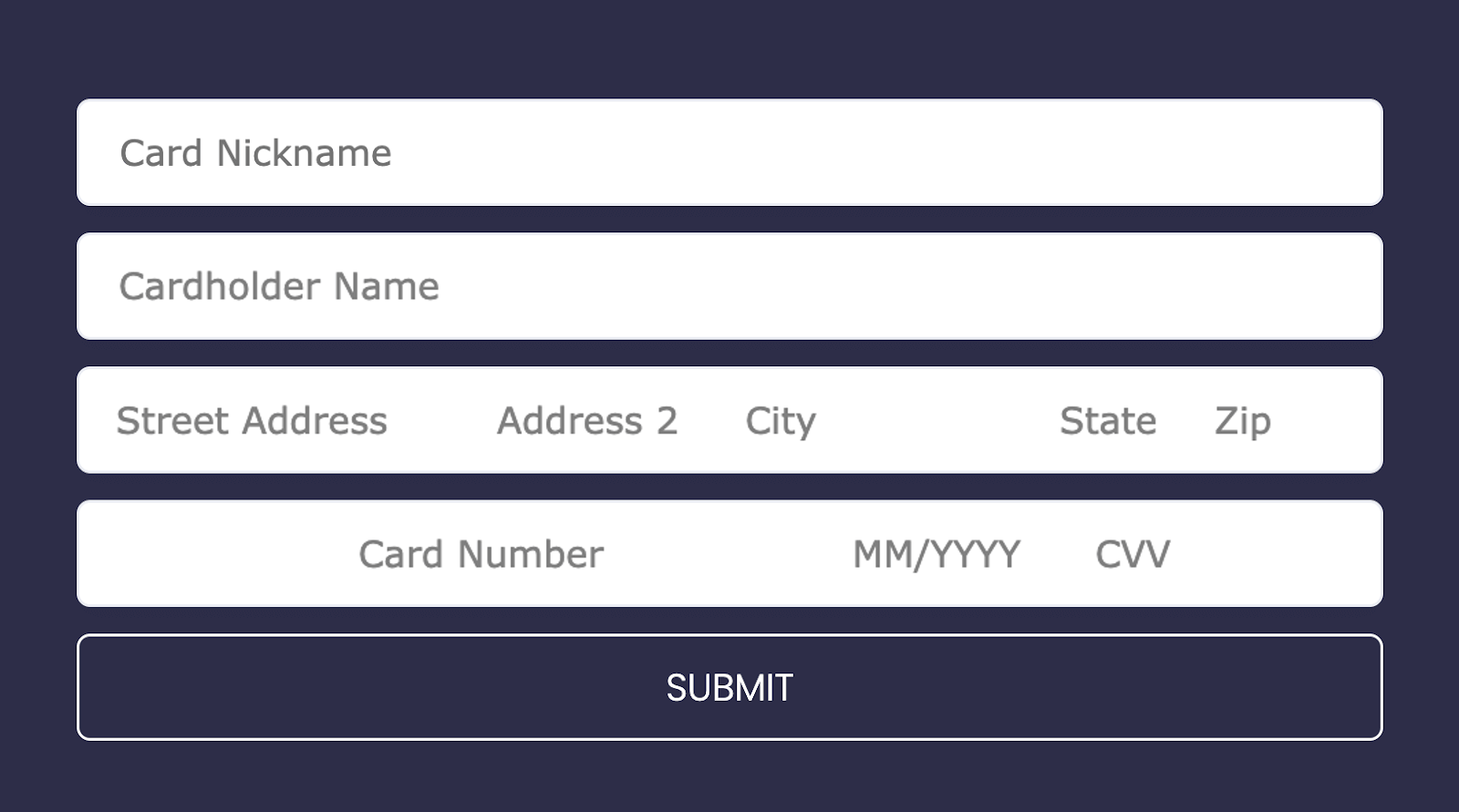Activate the City placeholder in address row

[781, 422]
